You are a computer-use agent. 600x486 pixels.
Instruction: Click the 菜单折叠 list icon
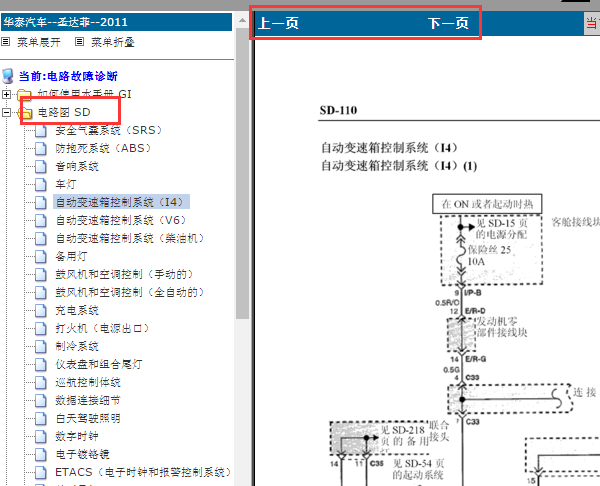[79, 41]
